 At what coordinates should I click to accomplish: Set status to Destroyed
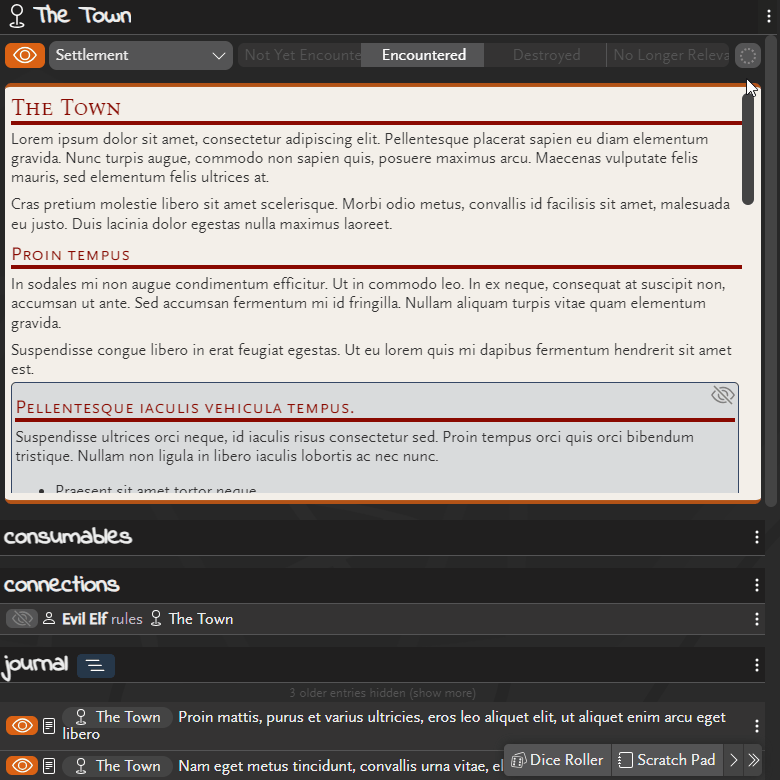(546, 56)
